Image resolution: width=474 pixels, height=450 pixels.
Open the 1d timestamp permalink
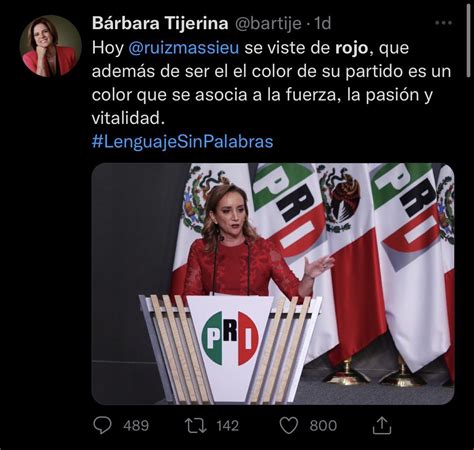323,23
